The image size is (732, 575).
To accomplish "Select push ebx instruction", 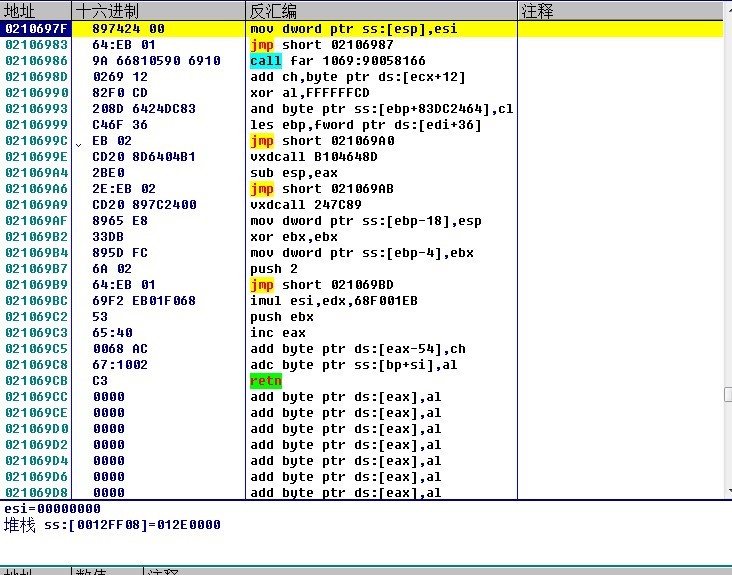I will point(282,317).
